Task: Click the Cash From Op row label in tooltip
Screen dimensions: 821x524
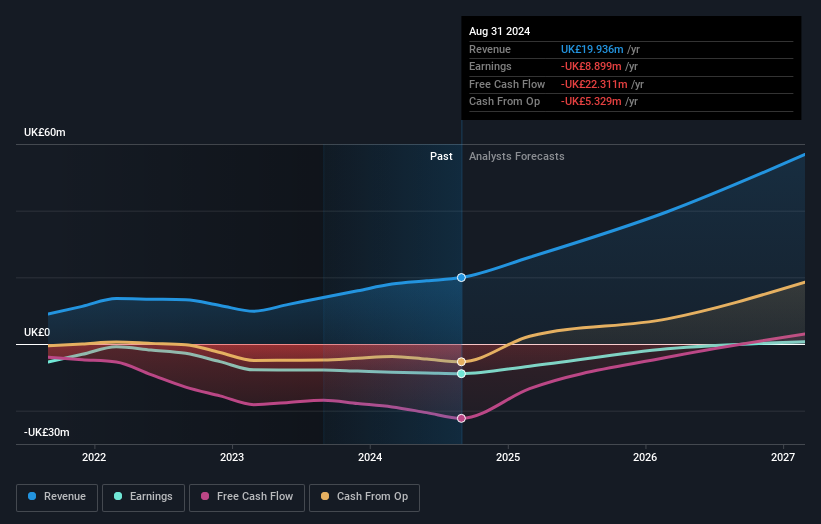Action: pyautogui.click(x=504, y=102)
